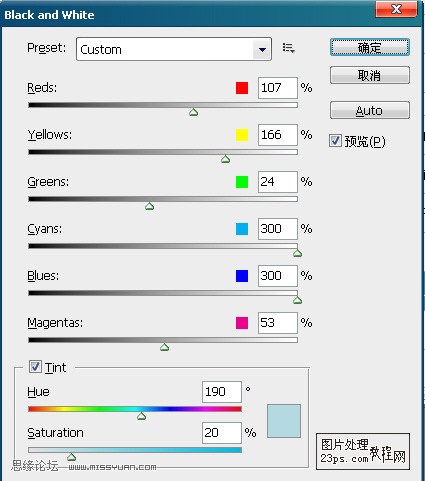The width and height of the screenshot is (425, 481).
Task: Open the Preset Custom dropdown
Action: pyautogui.click(x=174, y=49)
